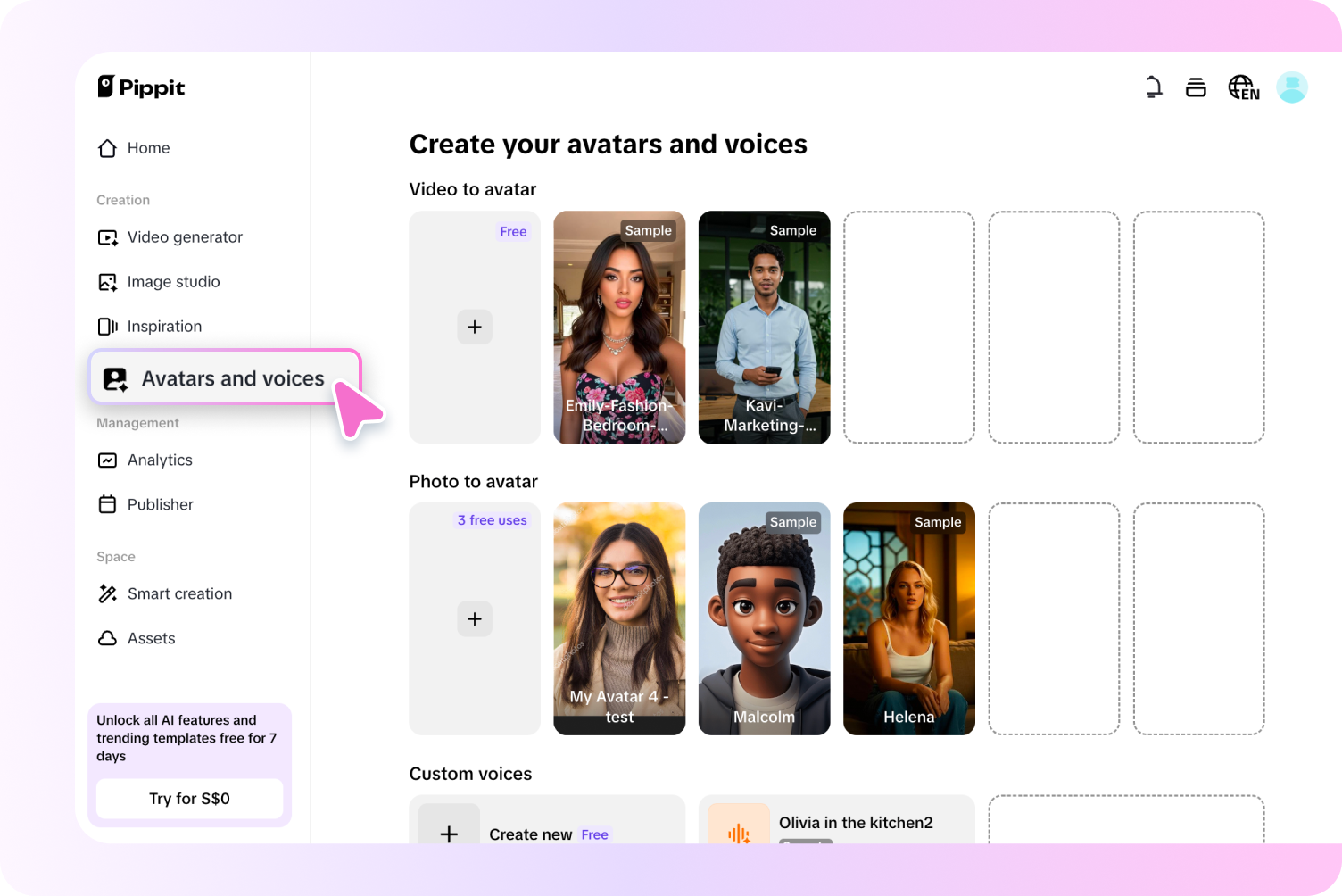Viewport: 1342px width, 896px height.
Task: Select Smart creation in the sidebar
Action: point(179,593)
